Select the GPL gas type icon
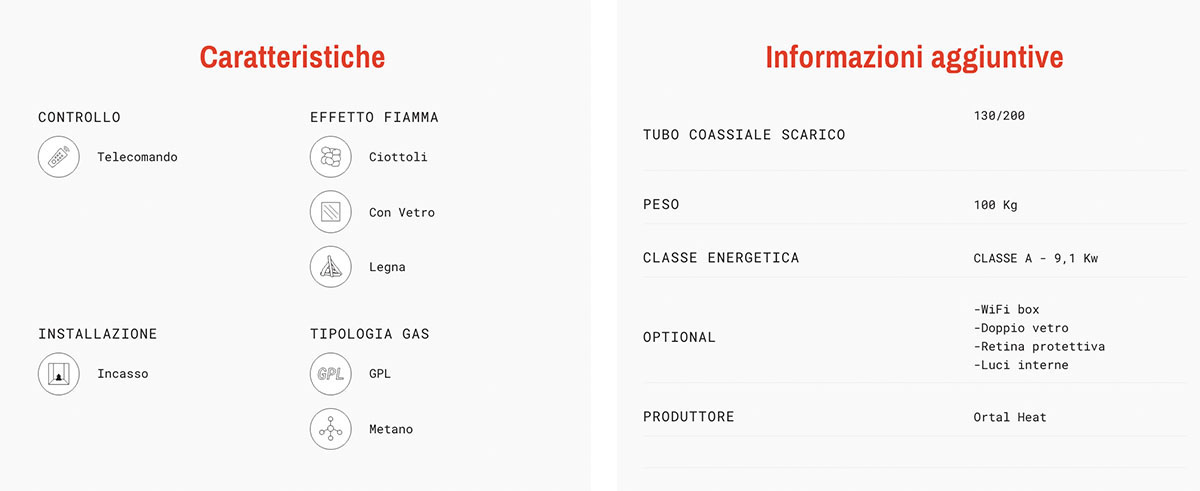This screenshot has width=1200, height=491. (330, 374)
